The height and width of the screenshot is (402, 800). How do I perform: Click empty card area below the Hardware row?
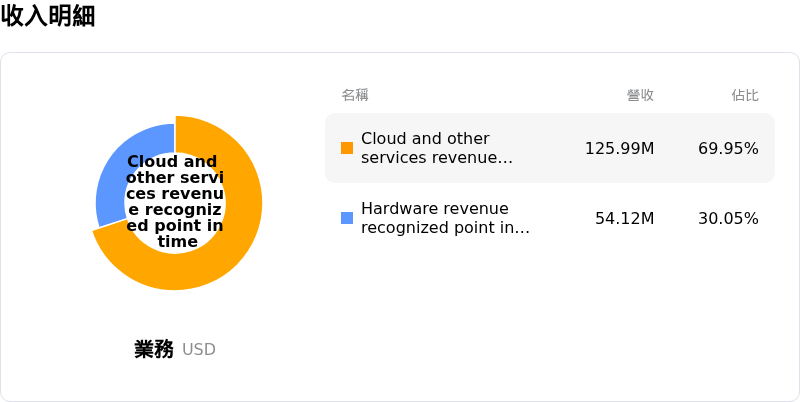click(x=550, y=321)
